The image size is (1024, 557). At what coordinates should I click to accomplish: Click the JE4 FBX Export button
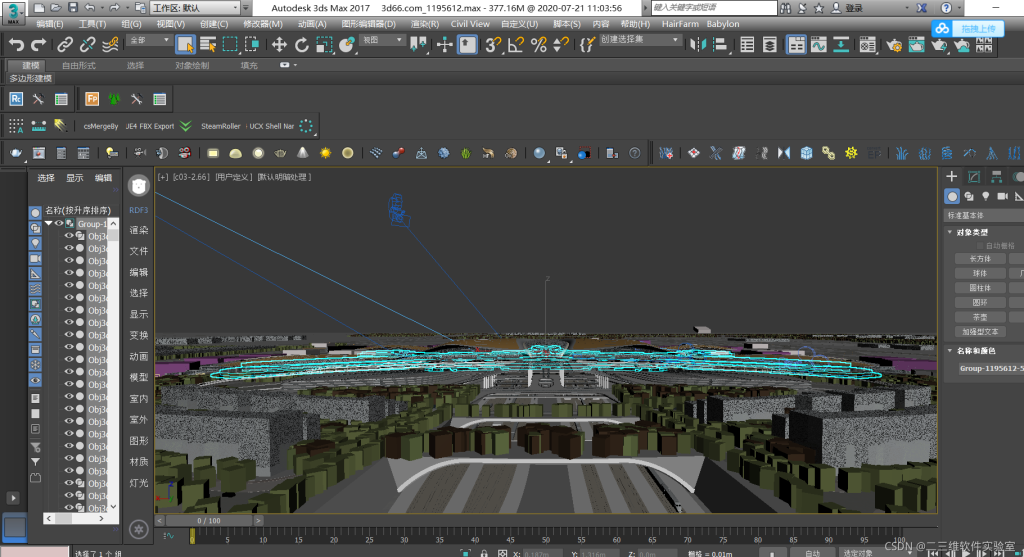coord(150,126)
